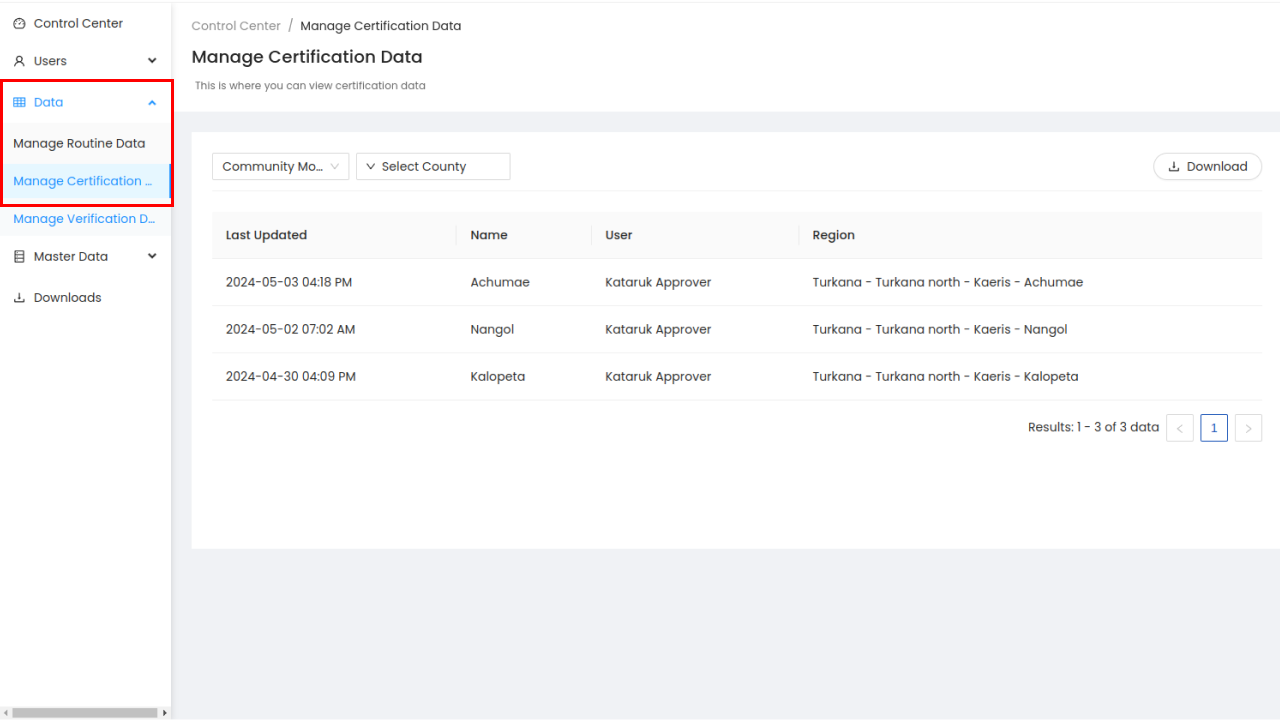Click the Users person icon
Screen dimensions: 1280x720
[x=19, y=61]
